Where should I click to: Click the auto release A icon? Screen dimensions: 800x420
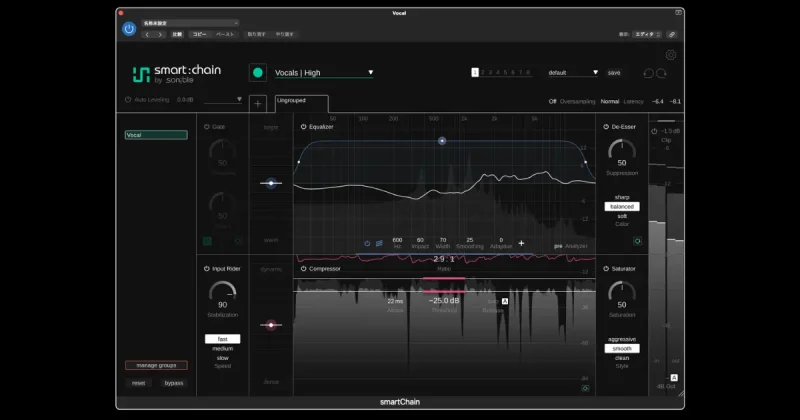[505, 302]
